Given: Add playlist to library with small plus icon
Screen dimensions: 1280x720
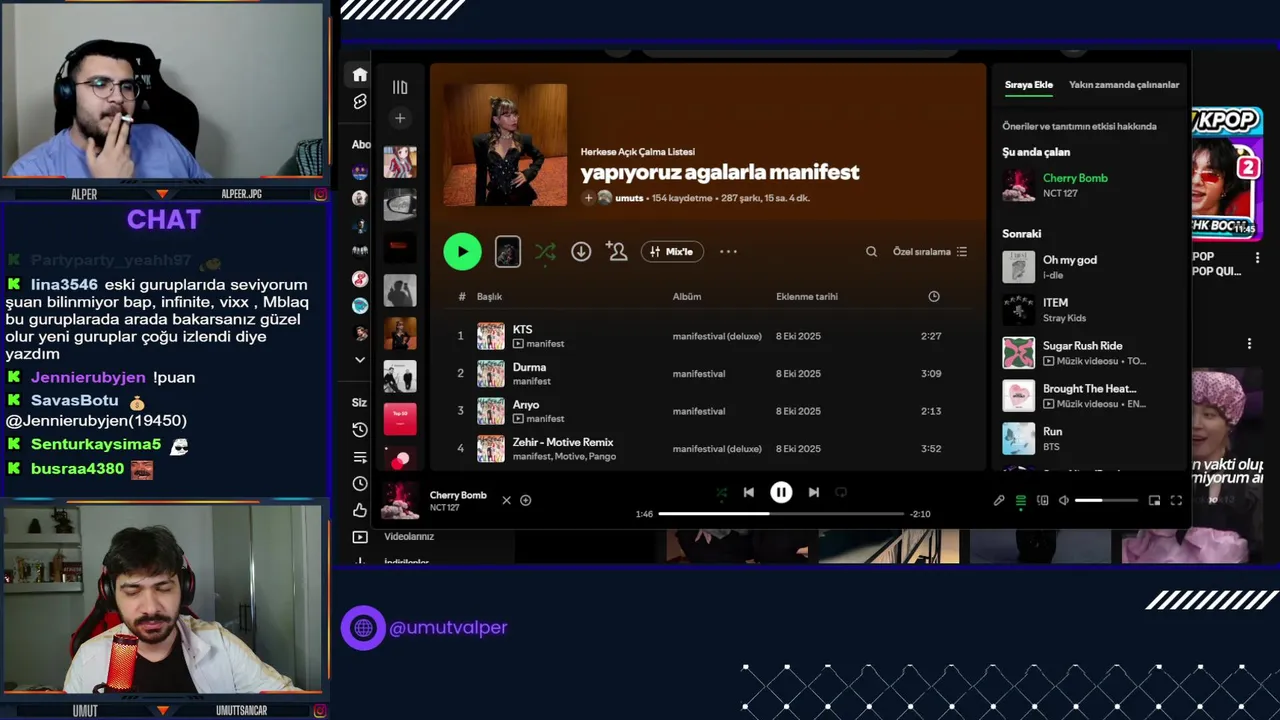Looking at the screenshot, I should [x=588, y=198].
